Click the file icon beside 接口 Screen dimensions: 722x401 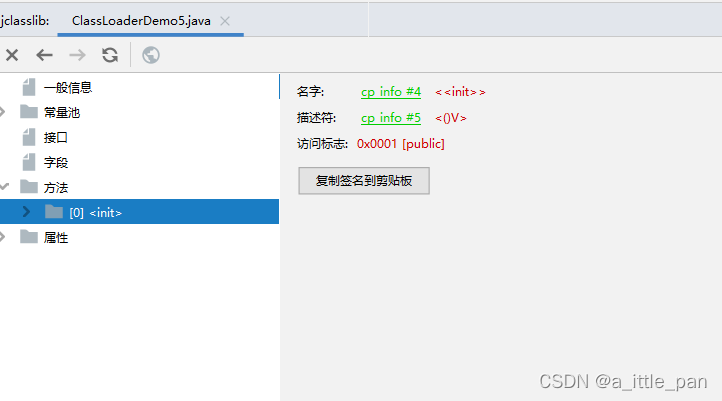29,137
